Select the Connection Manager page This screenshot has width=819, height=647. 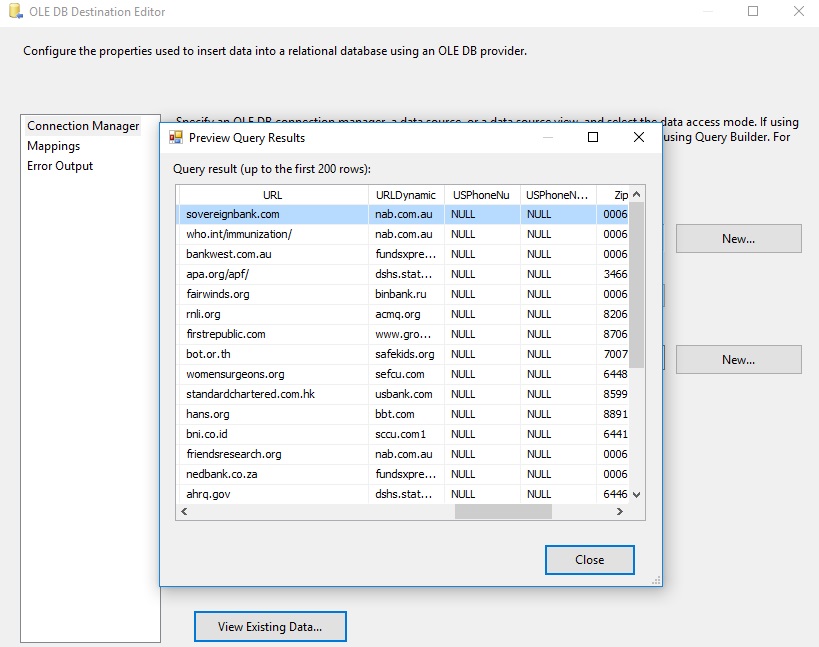[83, 126]
